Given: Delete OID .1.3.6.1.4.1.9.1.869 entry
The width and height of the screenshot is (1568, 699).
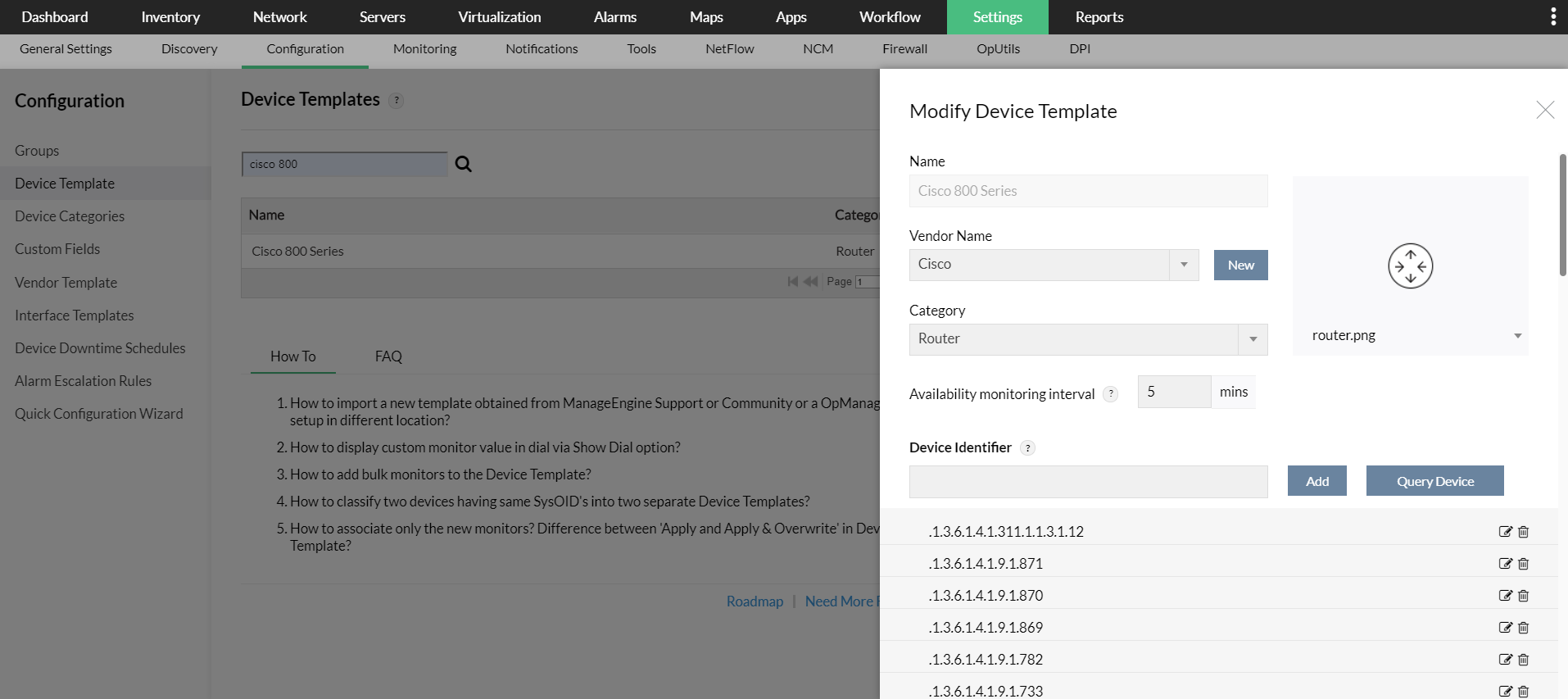Looking at the screenshot, I should point(1524,628).
